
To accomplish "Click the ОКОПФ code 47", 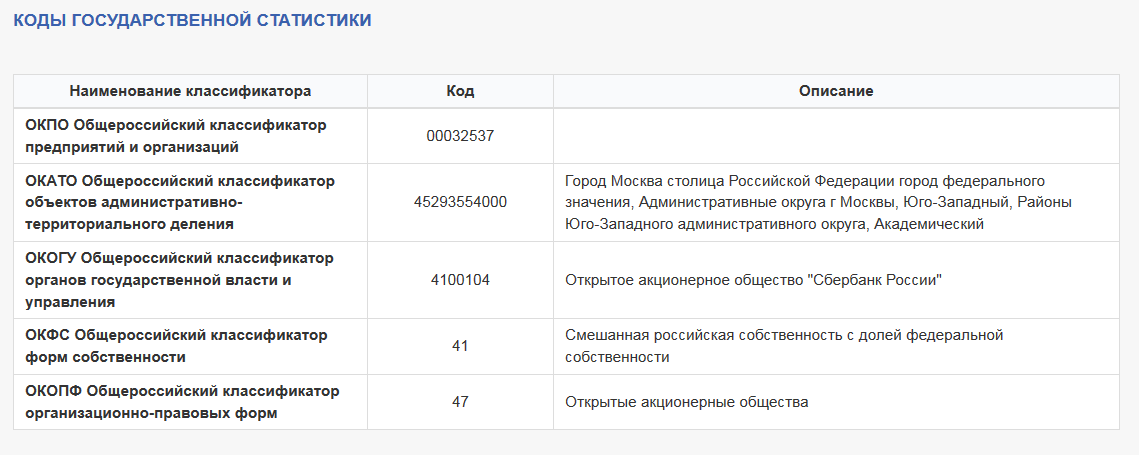I will [461, 402].
